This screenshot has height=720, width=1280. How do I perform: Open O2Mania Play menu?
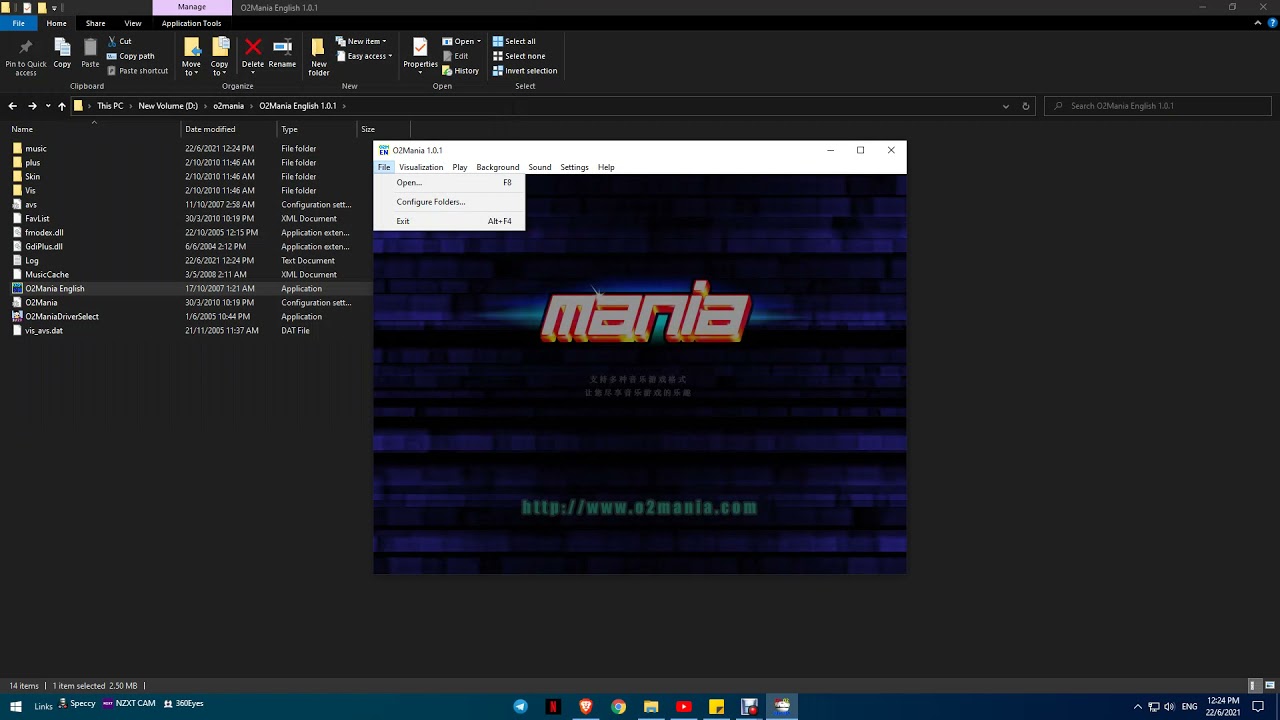(x=460, y=167)
